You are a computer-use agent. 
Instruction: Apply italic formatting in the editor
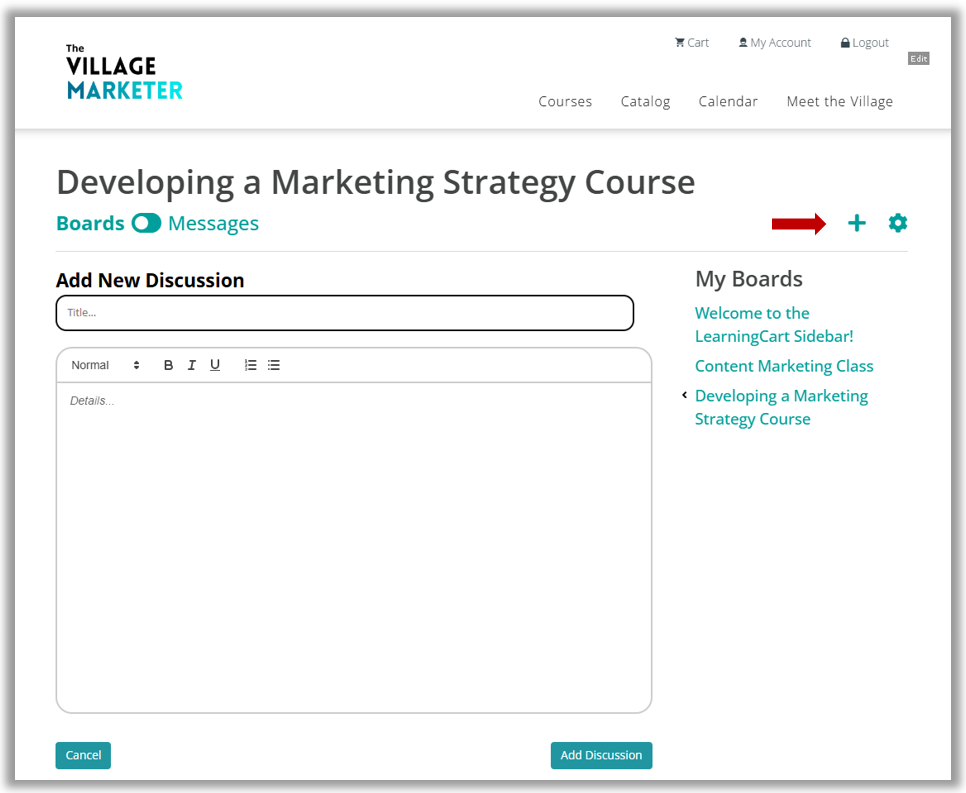tap(192, 365)
